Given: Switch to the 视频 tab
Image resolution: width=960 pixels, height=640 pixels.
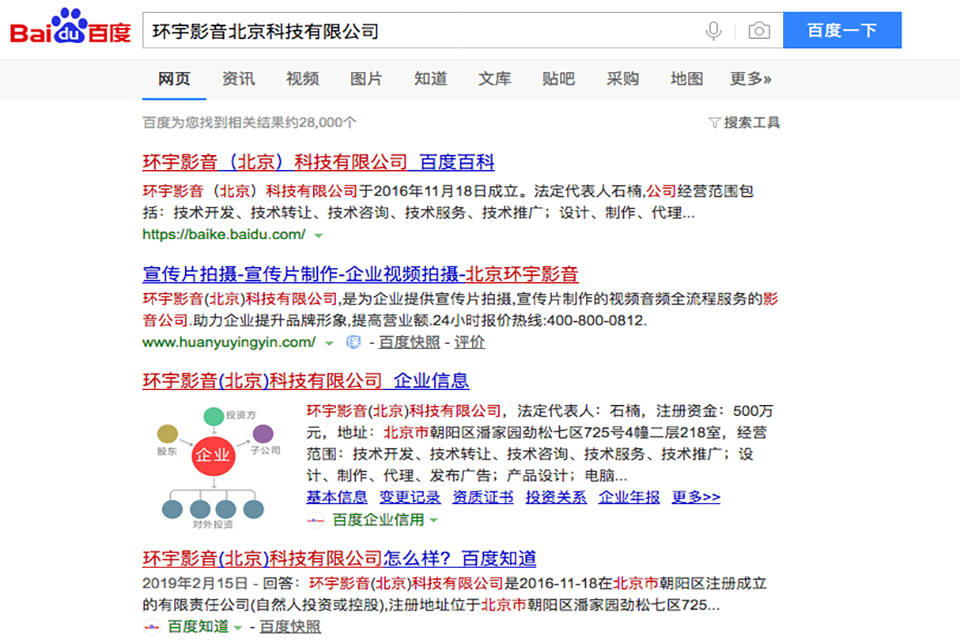Looking at the screenshot, I should click(303, 78).
